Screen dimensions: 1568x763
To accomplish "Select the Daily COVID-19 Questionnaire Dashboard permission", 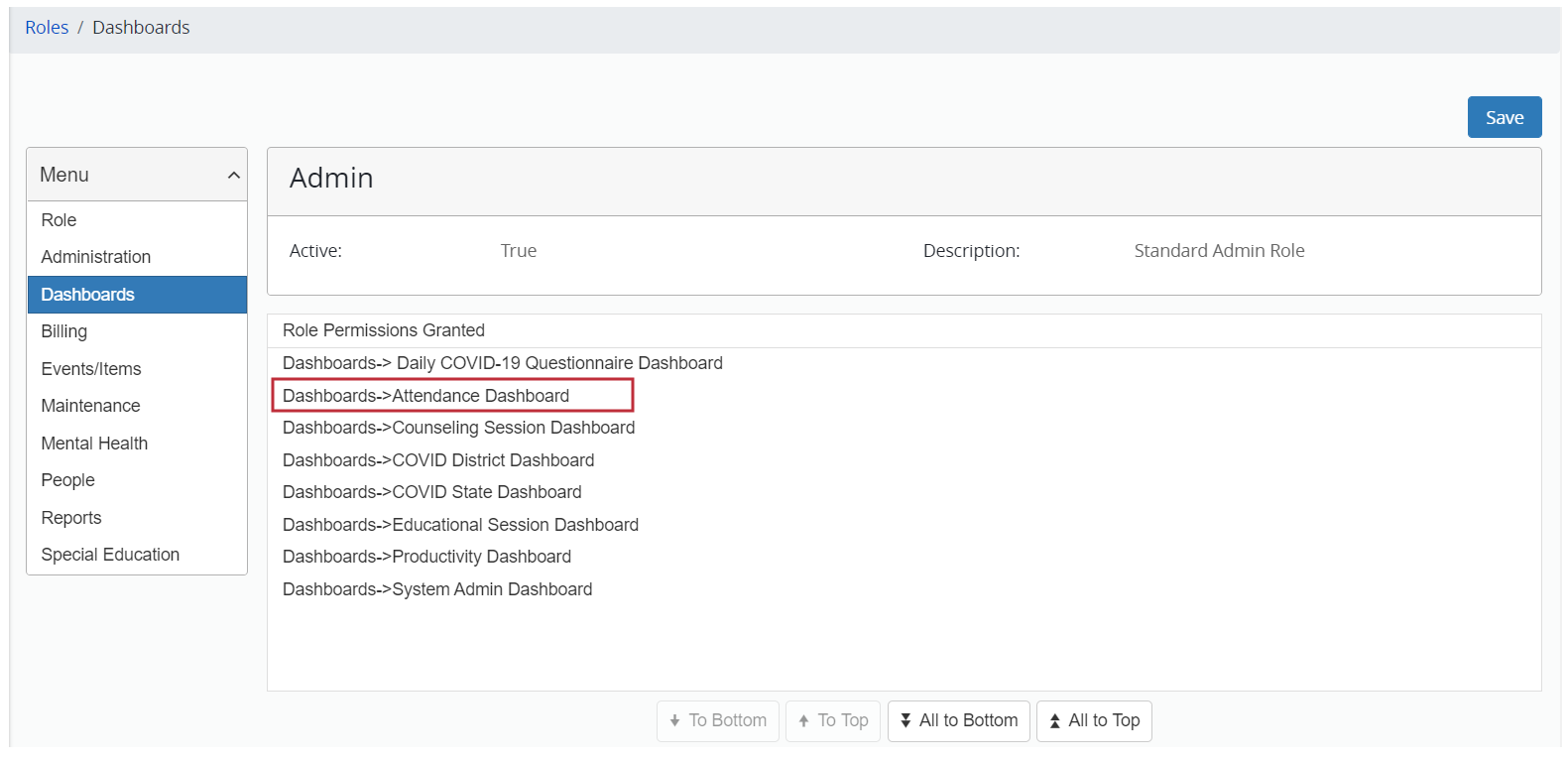I will click(503, 363).
